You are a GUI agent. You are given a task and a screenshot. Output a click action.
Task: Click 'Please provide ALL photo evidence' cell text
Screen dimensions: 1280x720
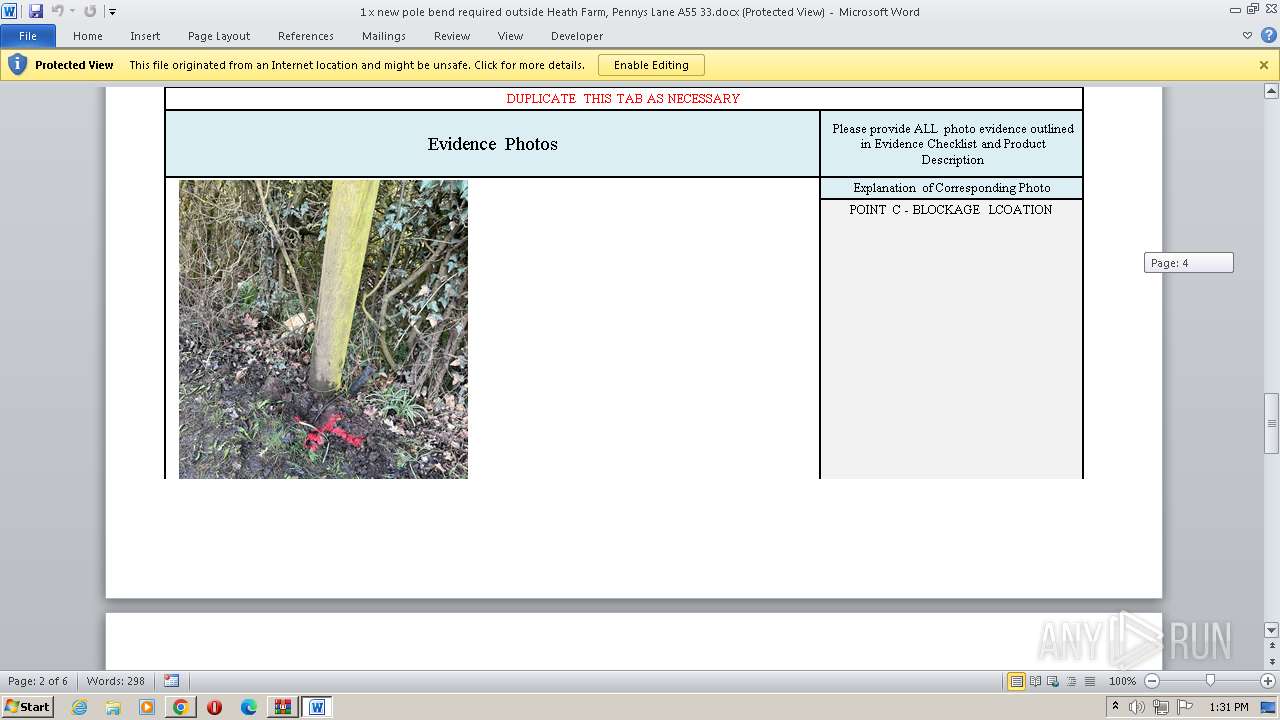952,144
